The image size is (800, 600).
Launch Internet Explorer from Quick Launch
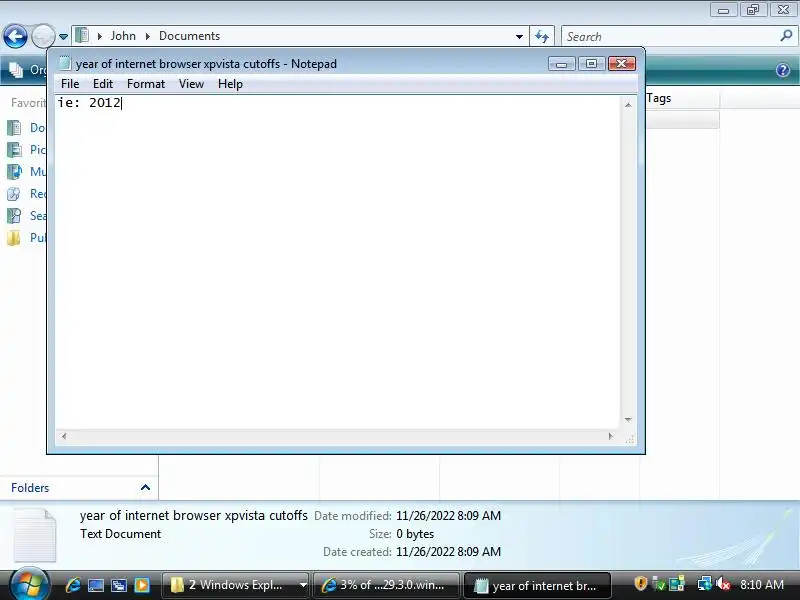coord(72,585)
